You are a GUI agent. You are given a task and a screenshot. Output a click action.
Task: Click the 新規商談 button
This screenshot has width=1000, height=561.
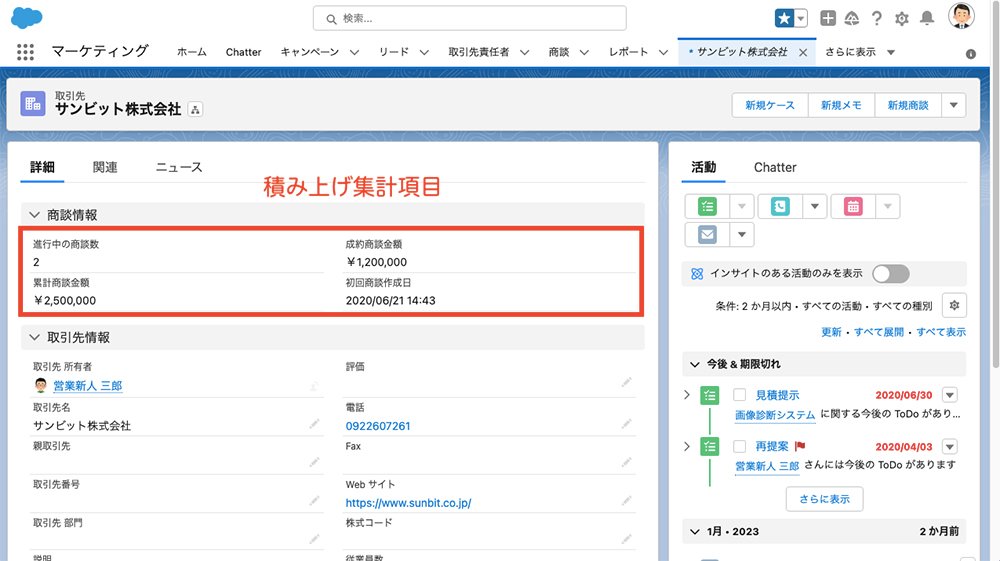(x=908, y=105)
